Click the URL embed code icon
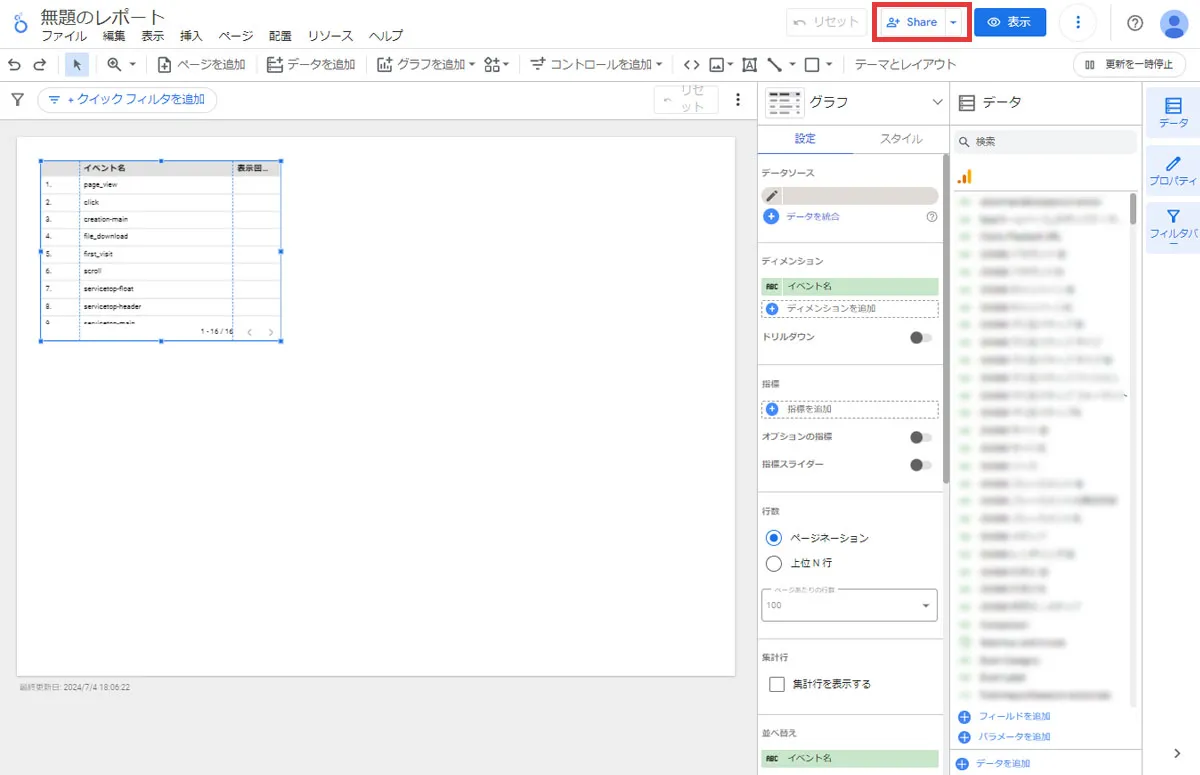This screenshot has width=1200, height=775. 691,64
